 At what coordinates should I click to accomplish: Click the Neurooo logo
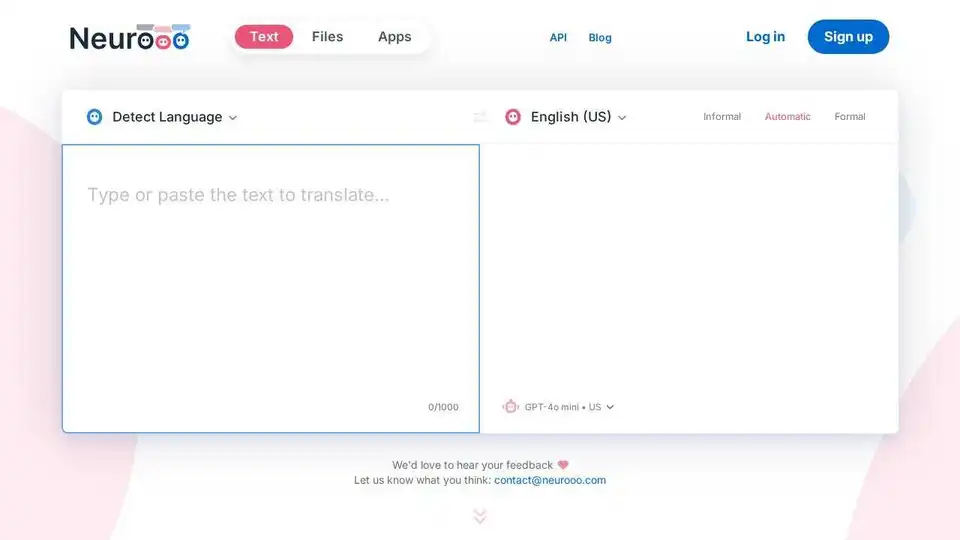tap(130, 37)
